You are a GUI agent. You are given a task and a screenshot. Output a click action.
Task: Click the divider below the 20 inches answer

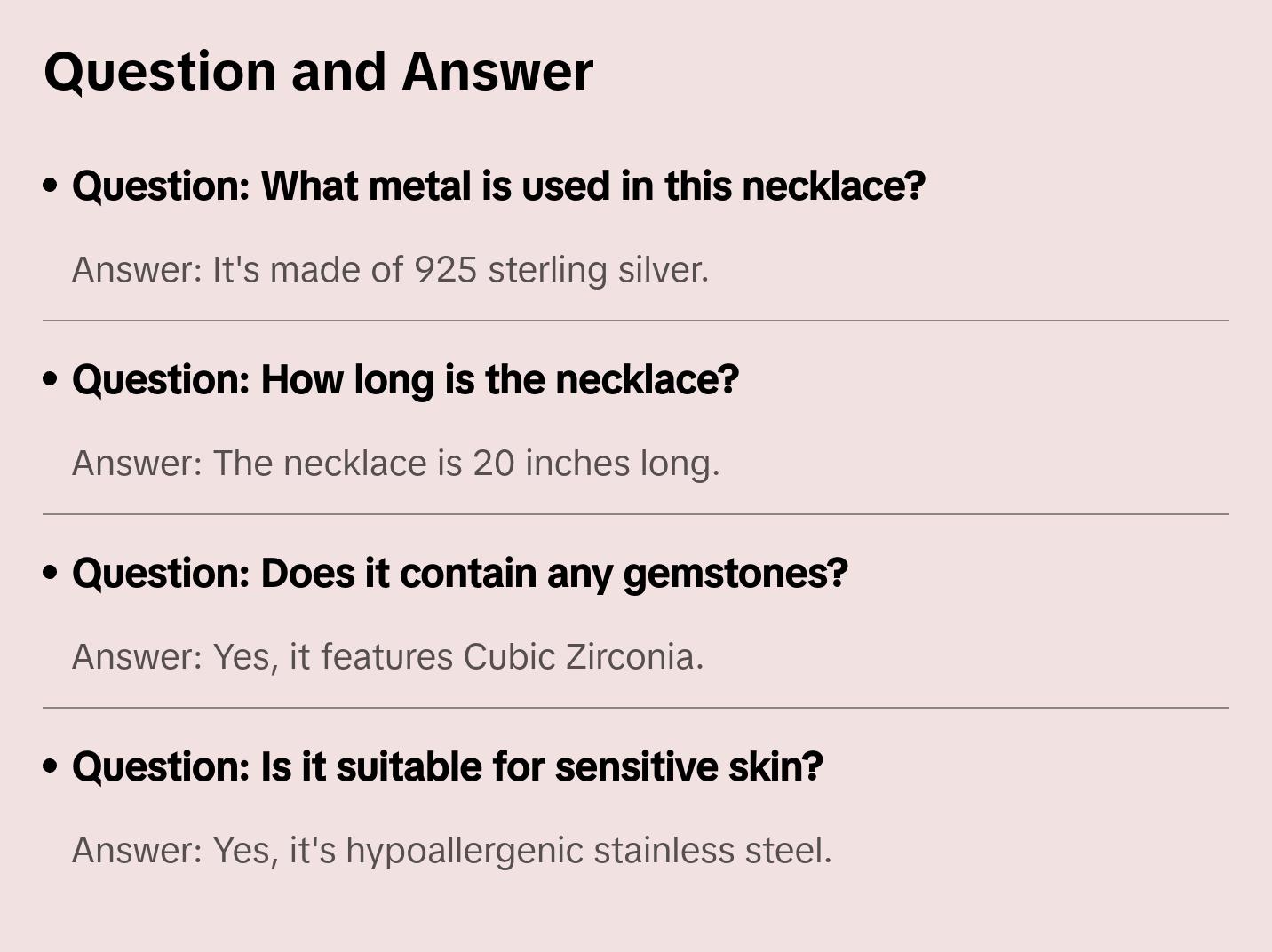[636, 514]
